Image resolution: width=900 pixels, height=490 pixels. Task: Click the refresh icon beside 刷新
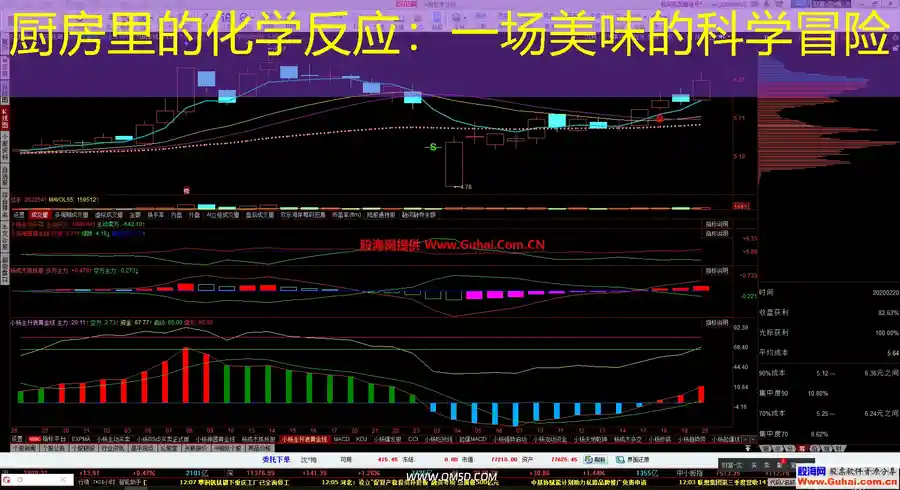coord(588,460)
